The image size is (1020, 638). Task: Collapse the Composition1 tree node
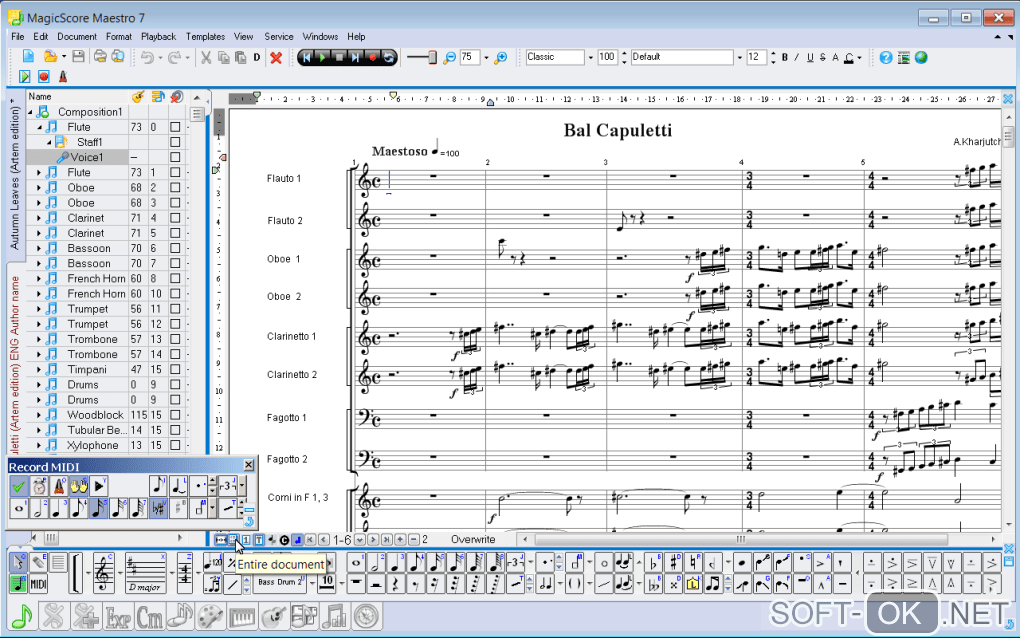tap(30, 112)
